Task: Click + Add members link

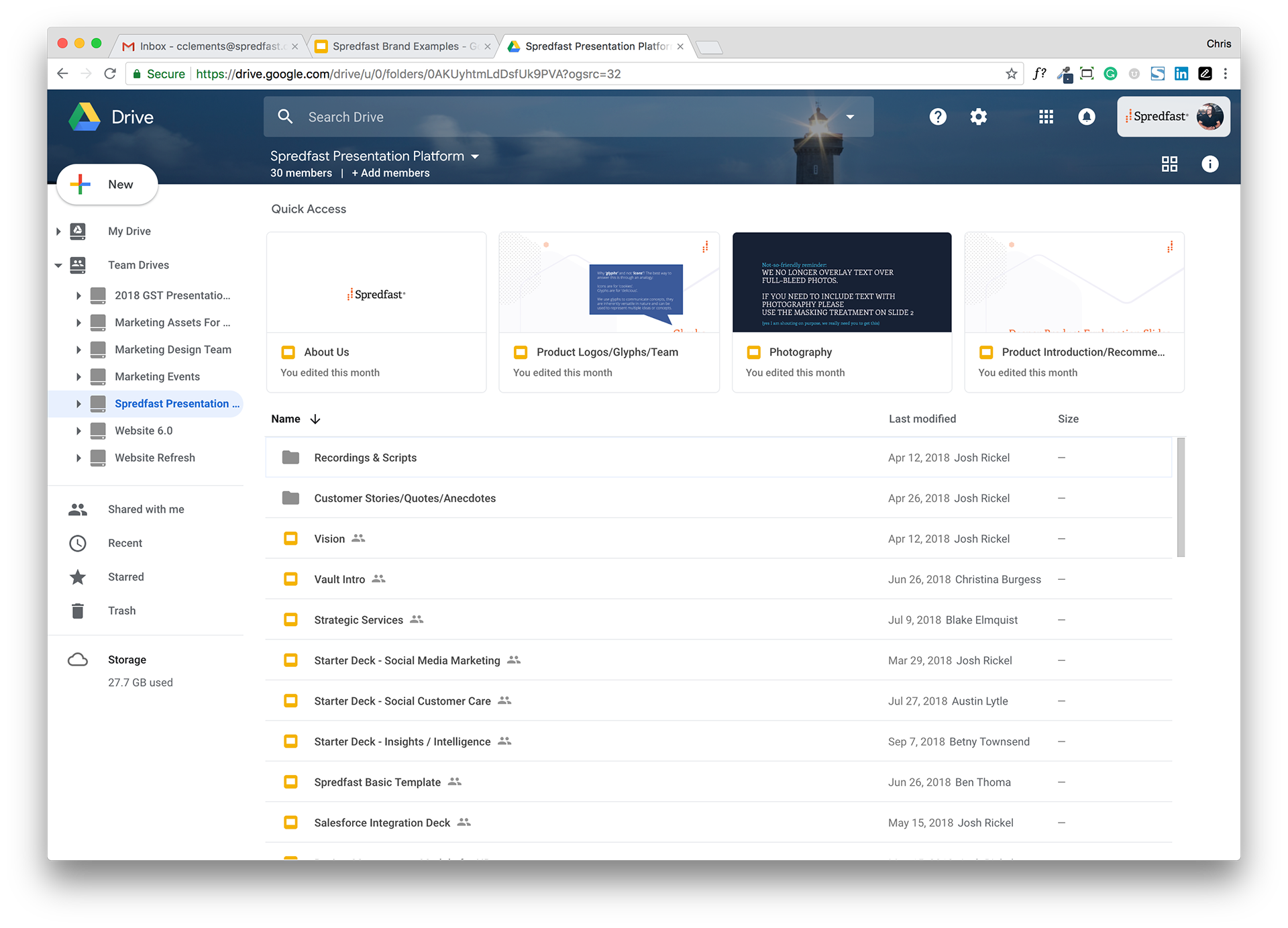Action: pos(390,173)
